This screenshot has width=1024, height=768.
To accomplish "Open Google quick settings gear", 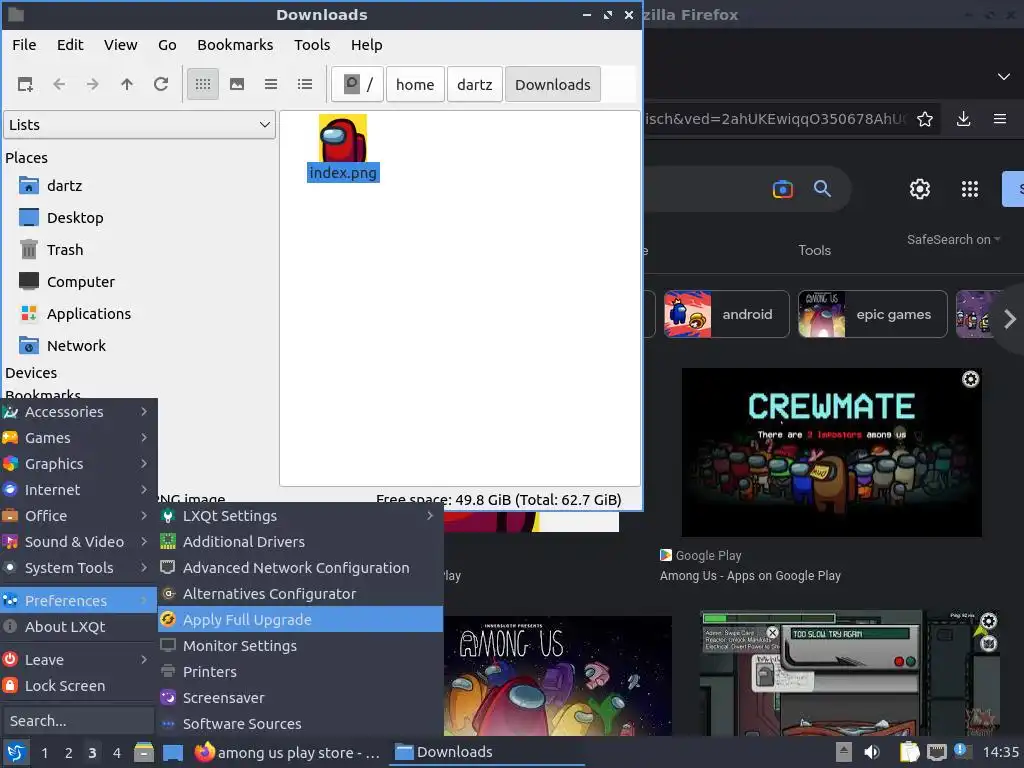I will point(920,189).
